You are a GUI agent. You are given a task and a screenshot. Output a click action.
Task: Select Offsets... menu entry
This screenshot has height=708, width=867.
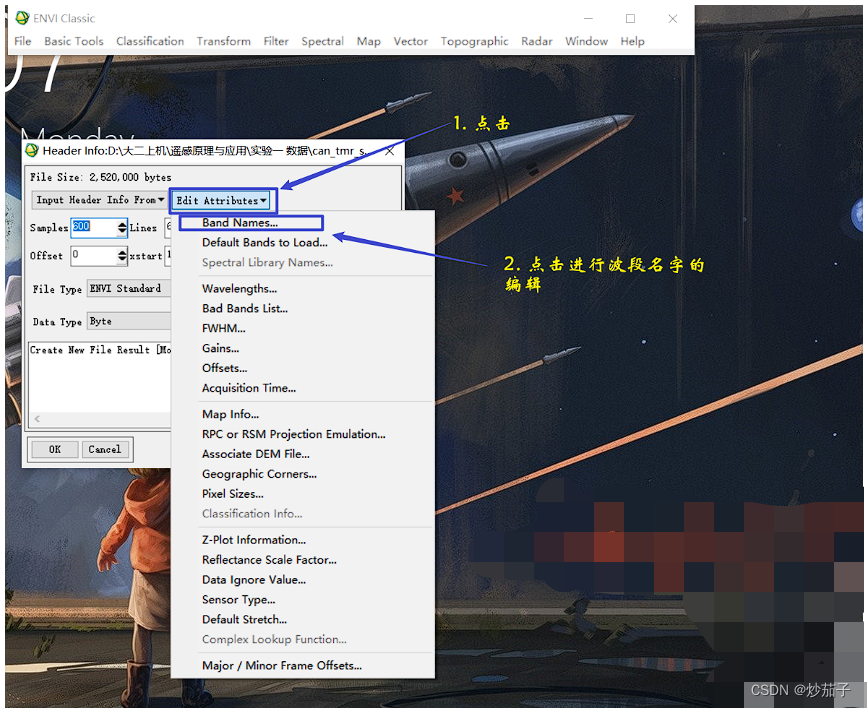click(x=224, y=368)
